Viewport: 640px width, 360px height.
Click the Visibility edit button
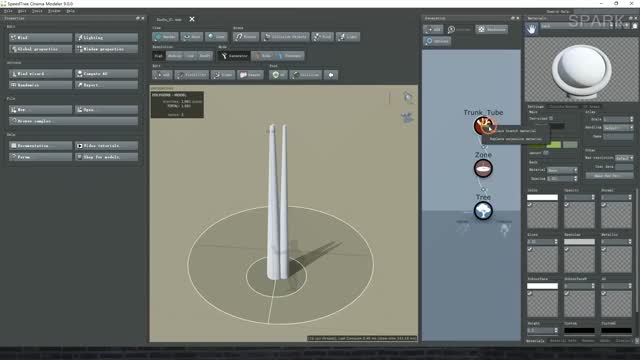pos(192,75)
